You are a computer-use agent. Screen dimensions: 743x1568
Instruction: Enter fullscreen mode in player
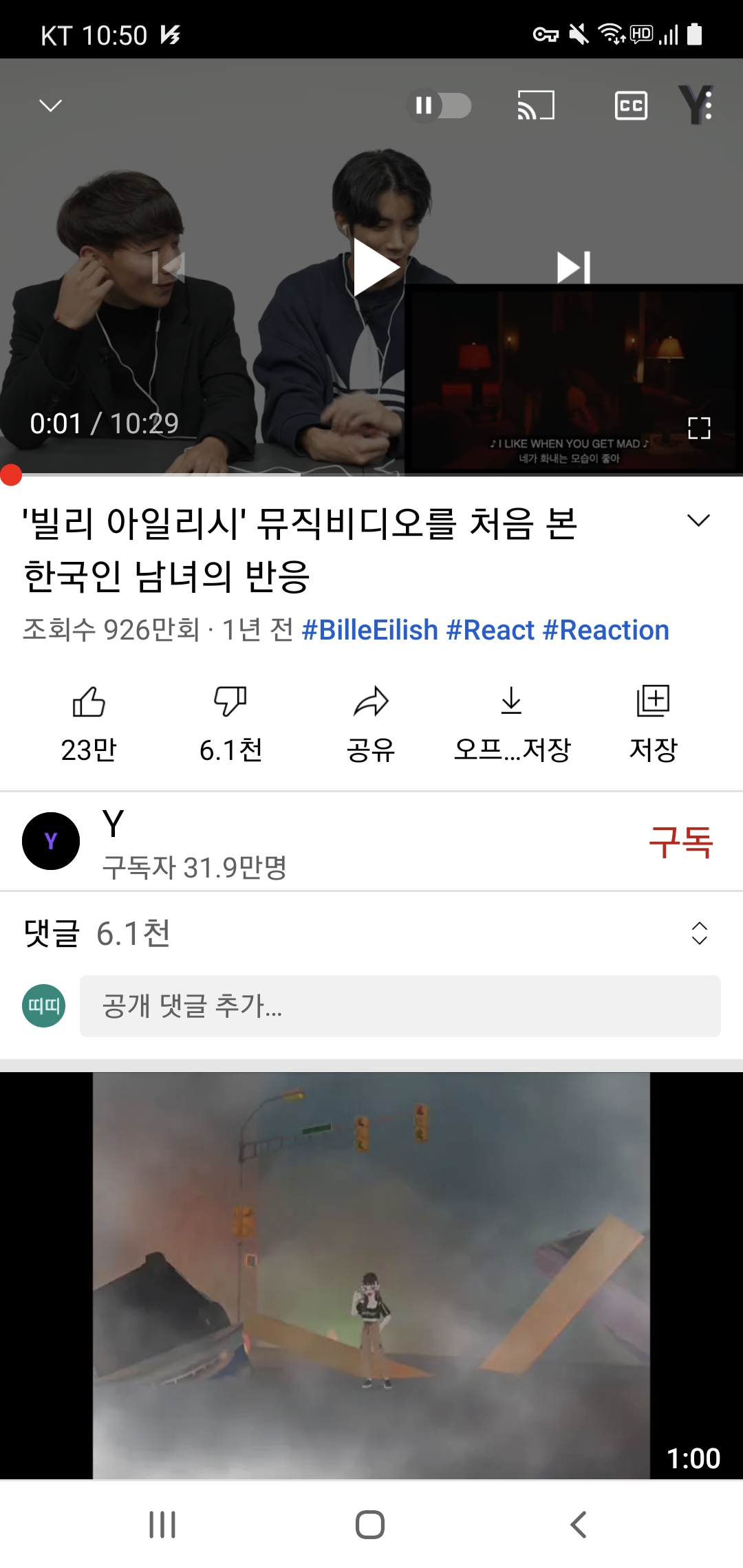pos(699,428)
